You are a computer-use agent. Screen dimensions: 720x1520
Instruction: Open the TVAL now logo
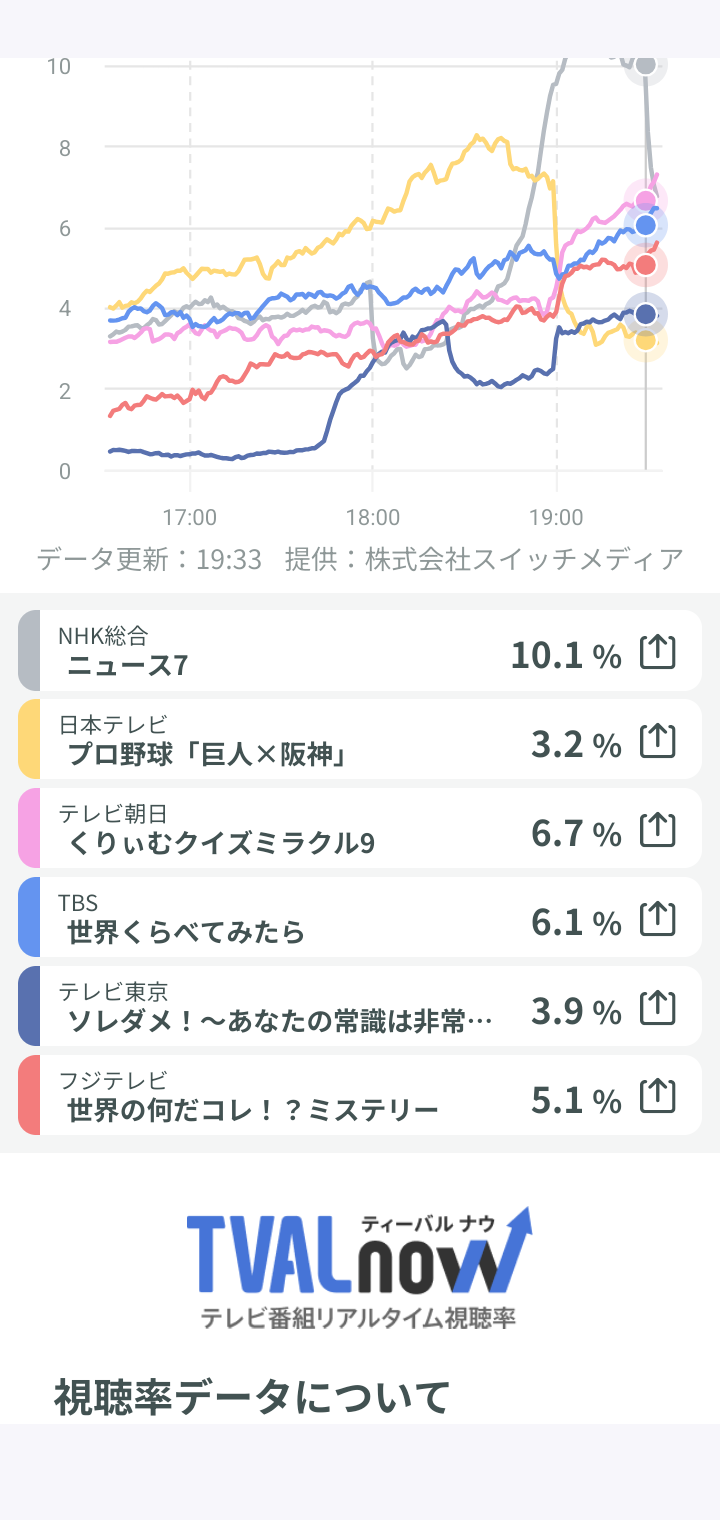pos(360,1268)
